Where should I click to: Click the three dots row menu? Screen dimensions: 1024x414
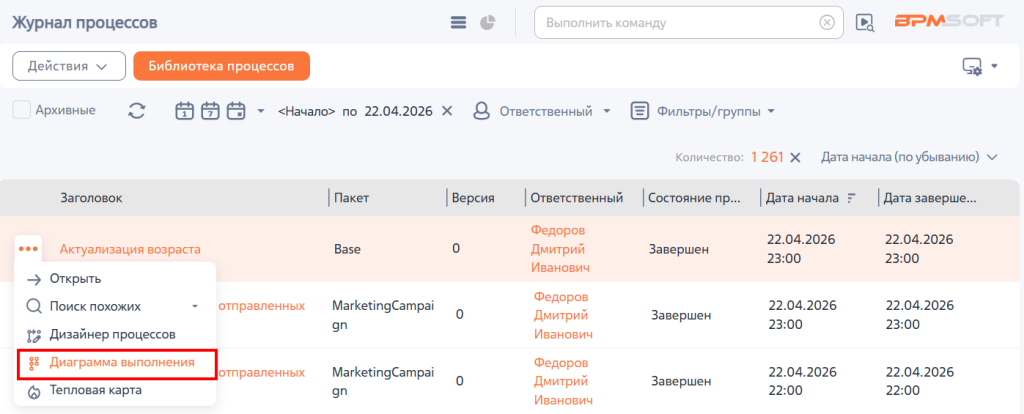(x=28, y=249)
